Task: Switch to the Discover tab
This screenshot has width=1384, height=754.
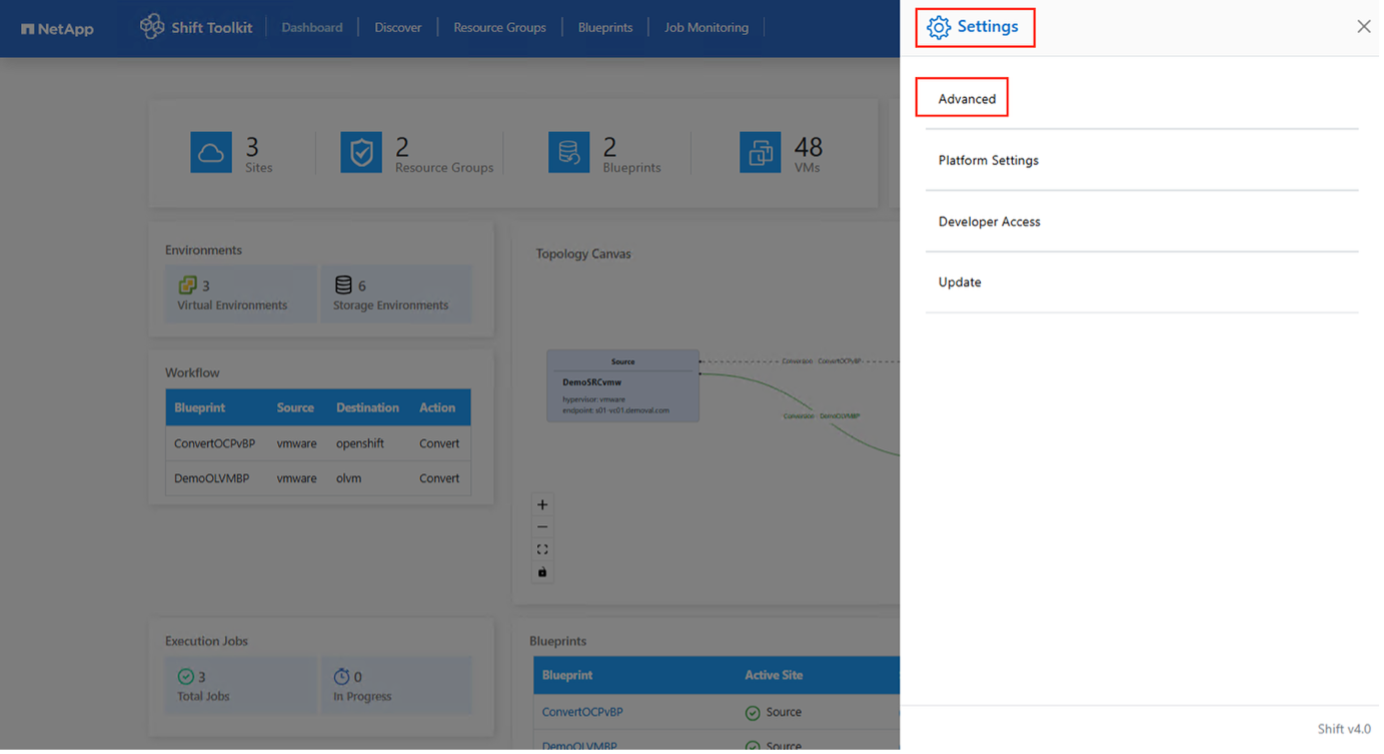Action: [x=398, y=27]
